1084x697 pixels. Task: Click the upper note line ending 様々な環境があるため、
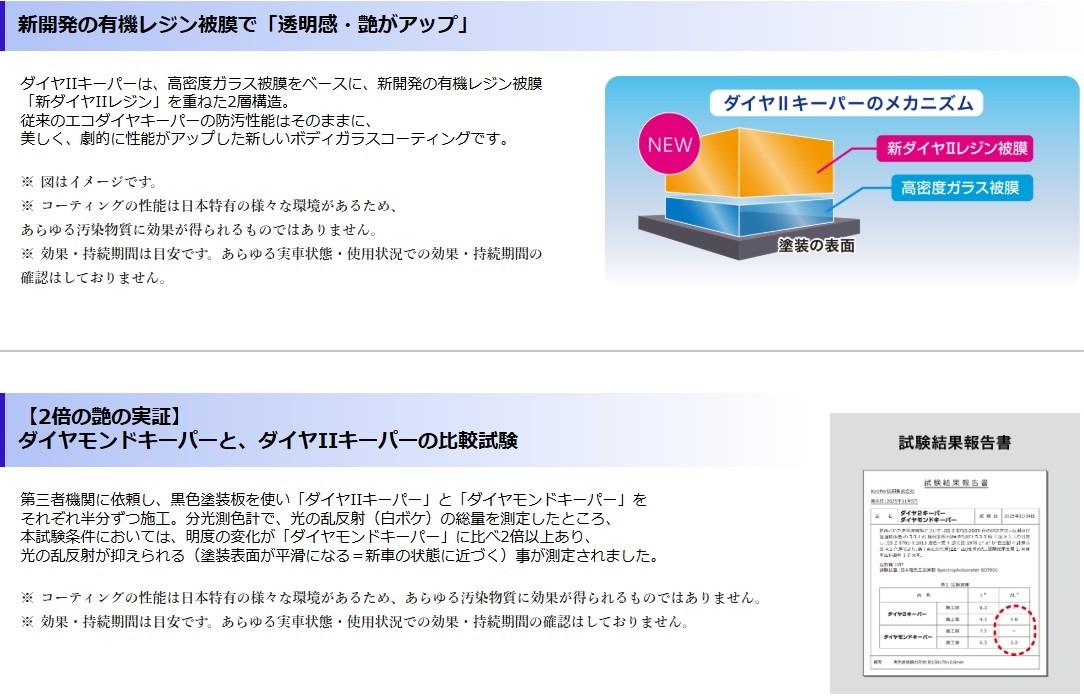click(210, 206)
